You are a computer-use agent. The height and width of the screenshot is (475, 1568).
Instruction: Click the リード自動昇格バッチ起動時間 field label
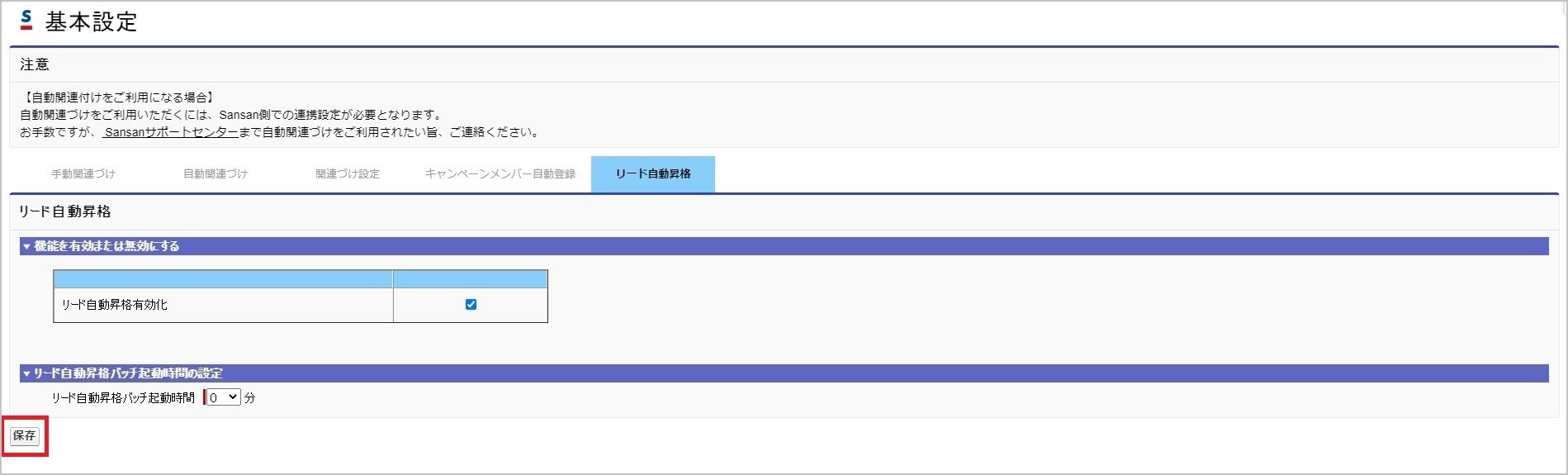click(x=123, y=398)
